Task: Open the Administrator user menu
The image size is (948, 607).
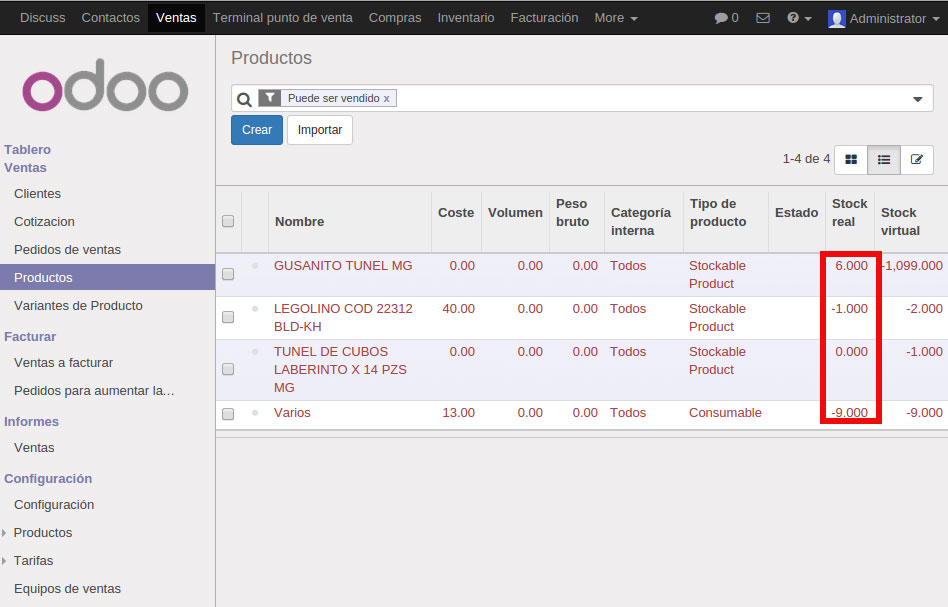Action: point(883,18)
